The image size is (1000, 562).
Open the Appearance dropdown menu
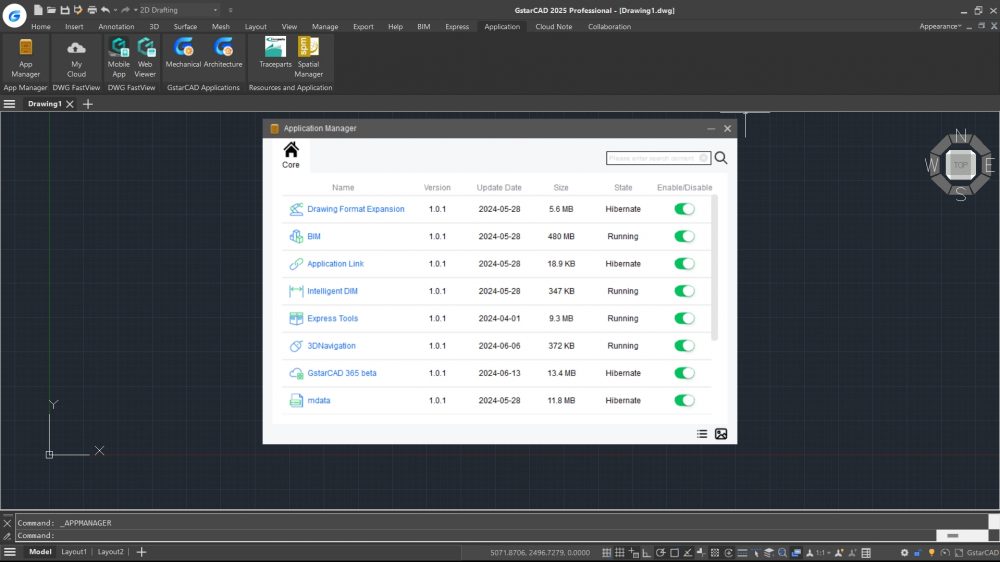[940, 27]
